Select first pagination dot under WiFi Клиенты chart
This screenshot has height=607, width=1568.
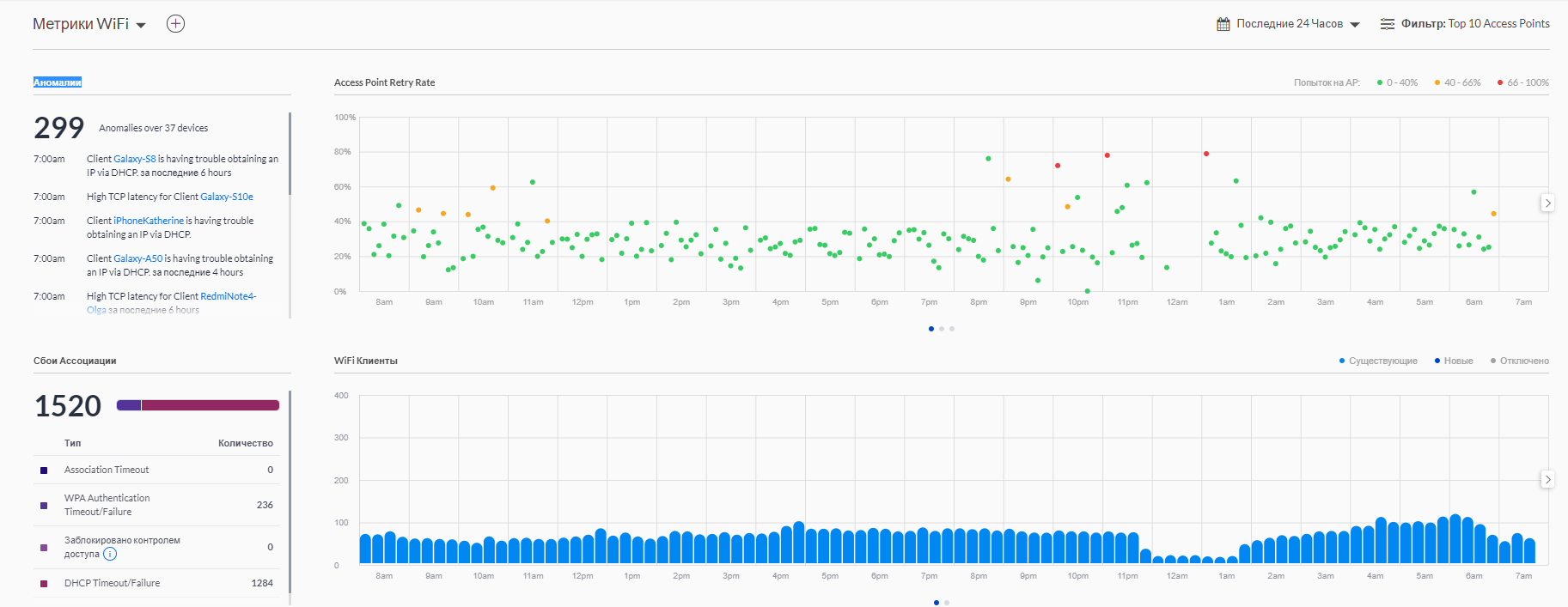[x=937, y=603]
